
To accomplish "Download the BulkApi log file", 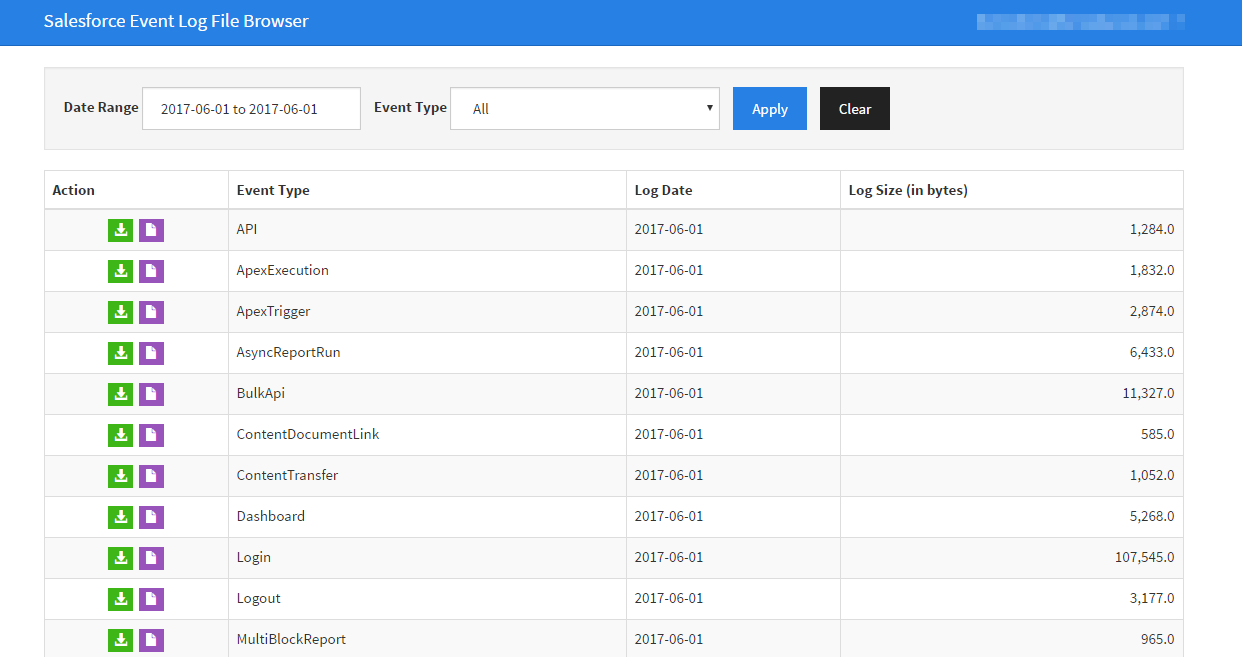I will point(121,394).
